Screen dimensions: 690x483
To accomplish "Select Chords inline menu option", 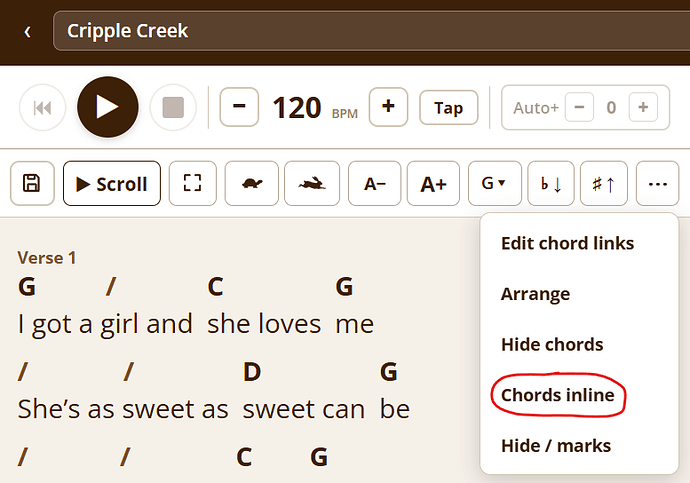I will click(x=558, y=395).
